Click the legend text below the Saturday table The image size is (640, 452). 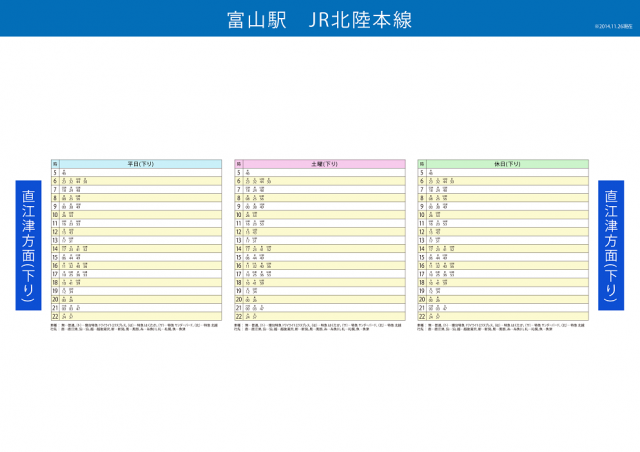(318, 327)
